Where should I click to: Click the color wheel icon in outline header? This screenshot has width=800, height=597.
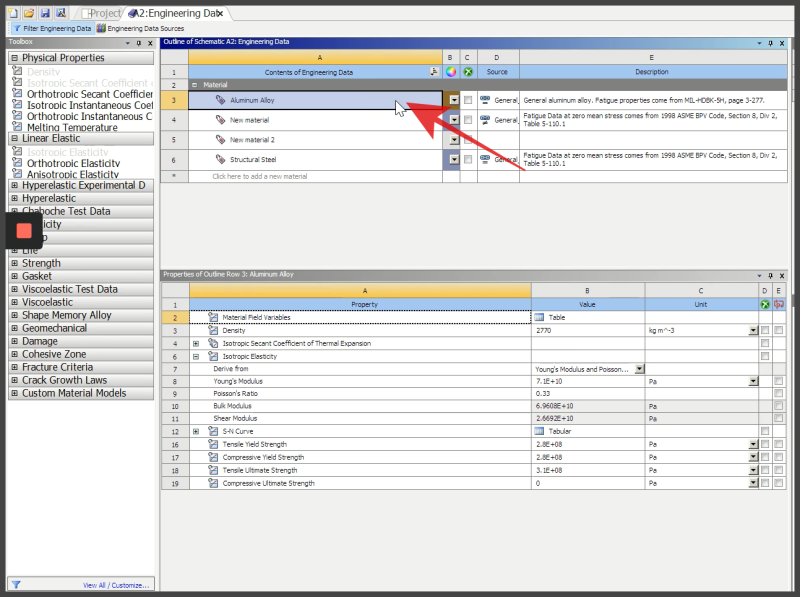pyautogui.click(x=451, y=72)
